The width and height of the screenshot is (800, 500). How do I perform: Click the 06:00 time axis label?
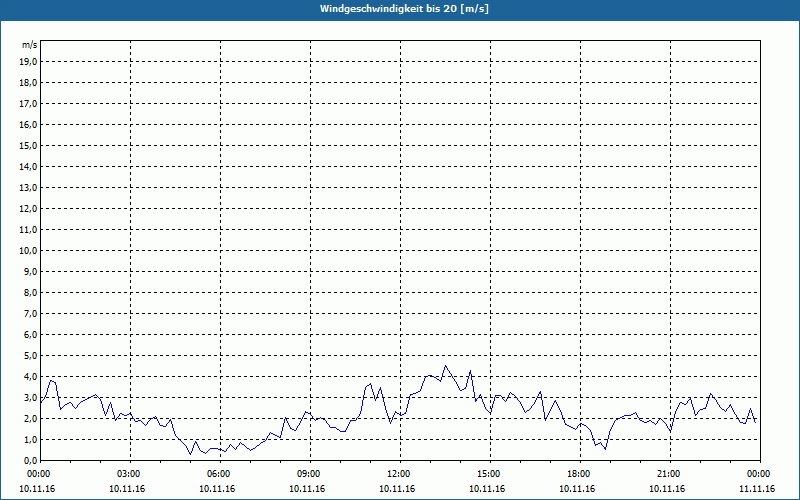220,474
